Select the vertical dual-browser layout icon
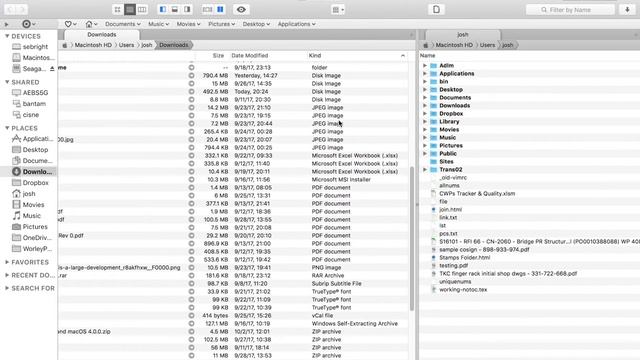The height and width of the screenshot is (360, 640). coord(220,9)
